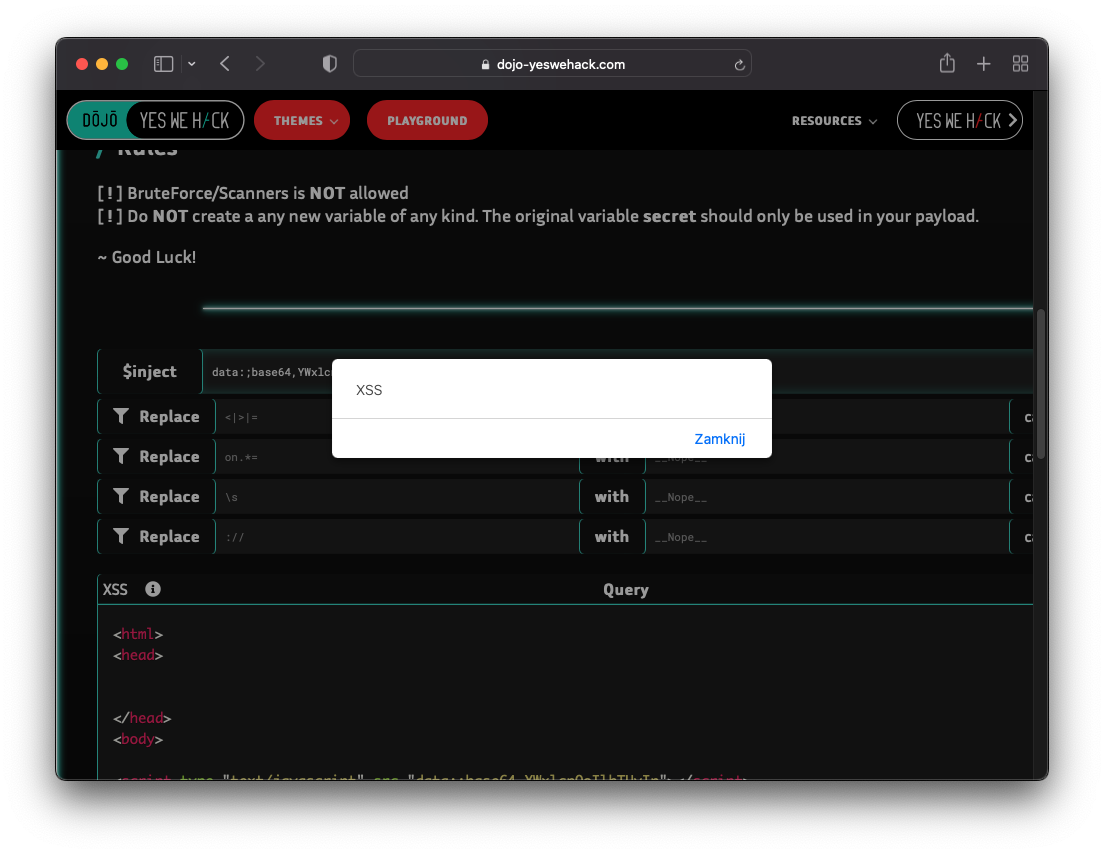The width and height of the screenshot is (1104, 854).
Task: Click the page vertical scrollbar
Action: coord(1041,384)
